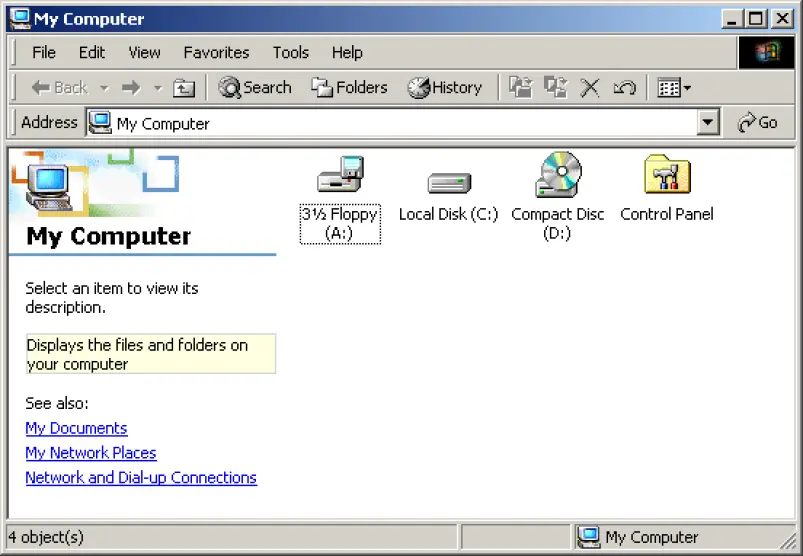Image resolution: width=803 pixels, height=556 pixels.
Task: Open the File menu
Action: 44,52
